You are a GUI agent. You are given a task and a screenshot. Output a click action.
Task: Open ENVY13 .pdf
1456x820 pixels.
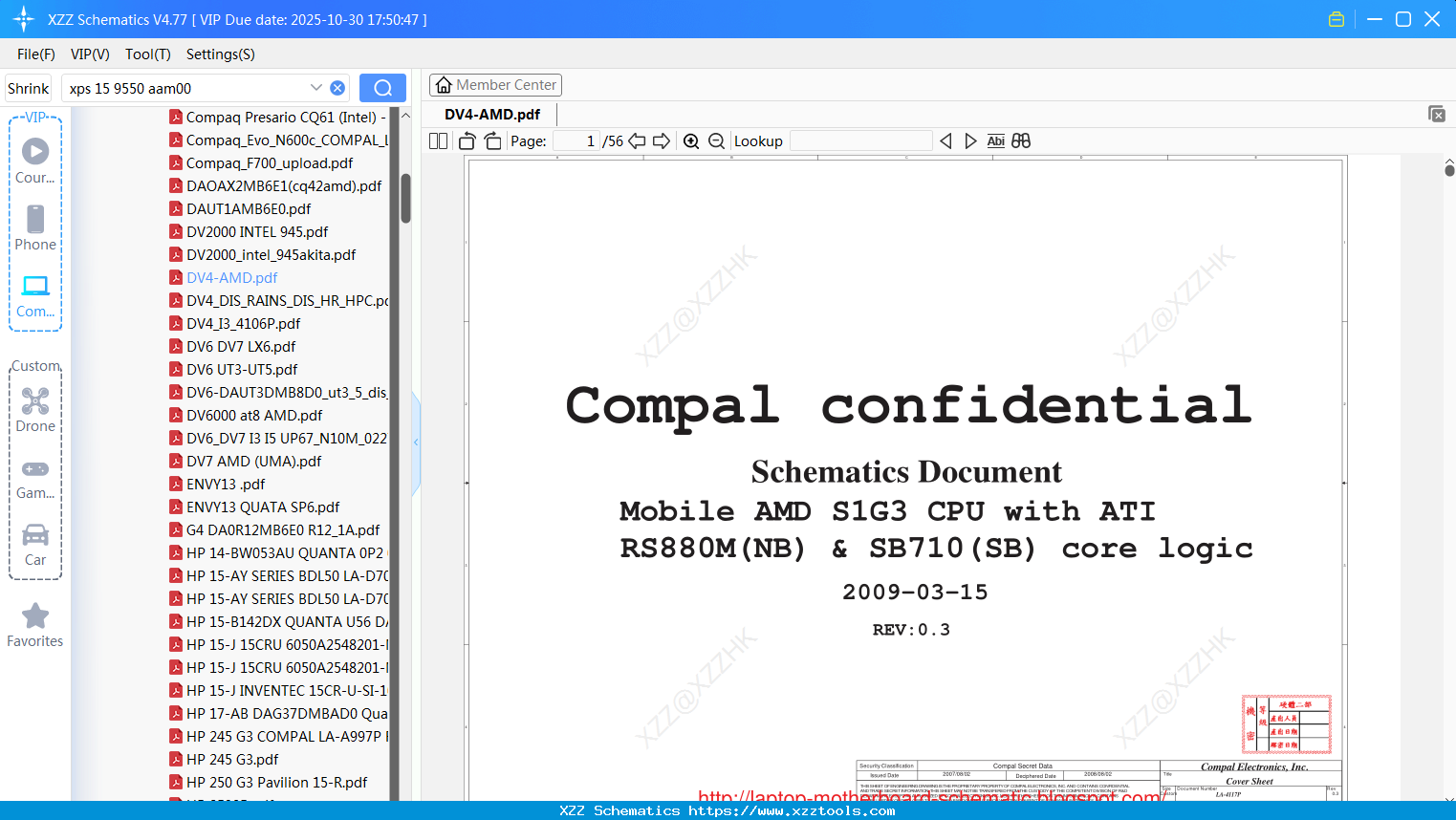217,485
